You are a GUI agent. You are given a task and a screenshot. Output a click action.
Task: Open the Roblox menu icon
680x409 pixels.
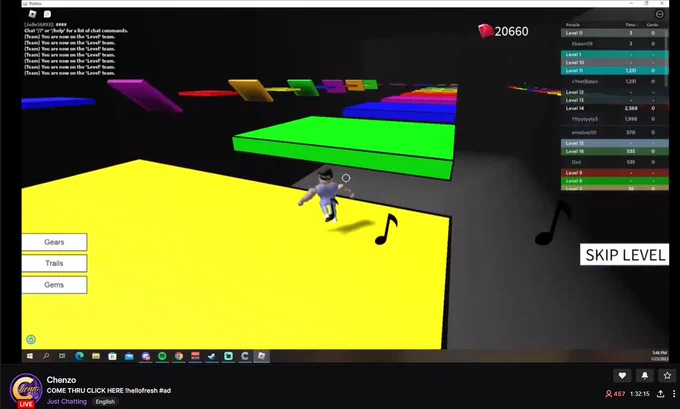pos(33,14)
